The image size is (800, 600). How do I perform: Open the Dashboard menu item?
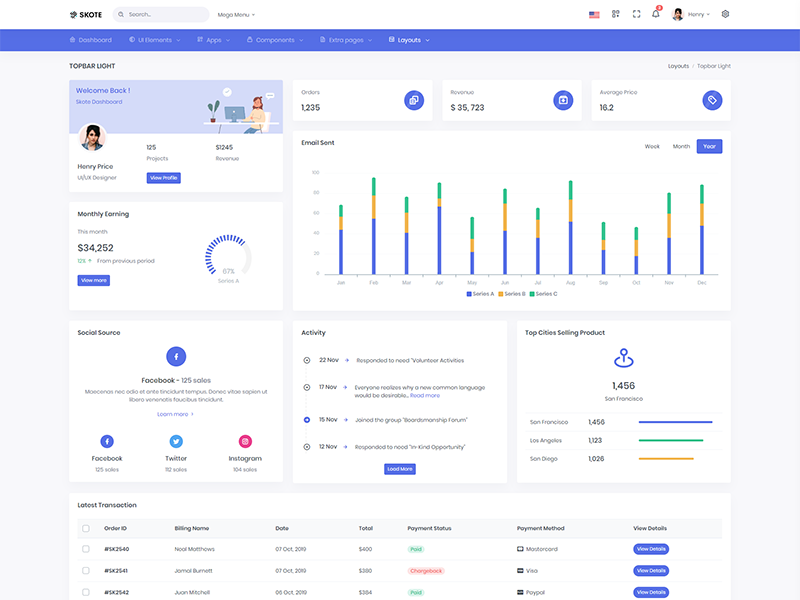91,40
